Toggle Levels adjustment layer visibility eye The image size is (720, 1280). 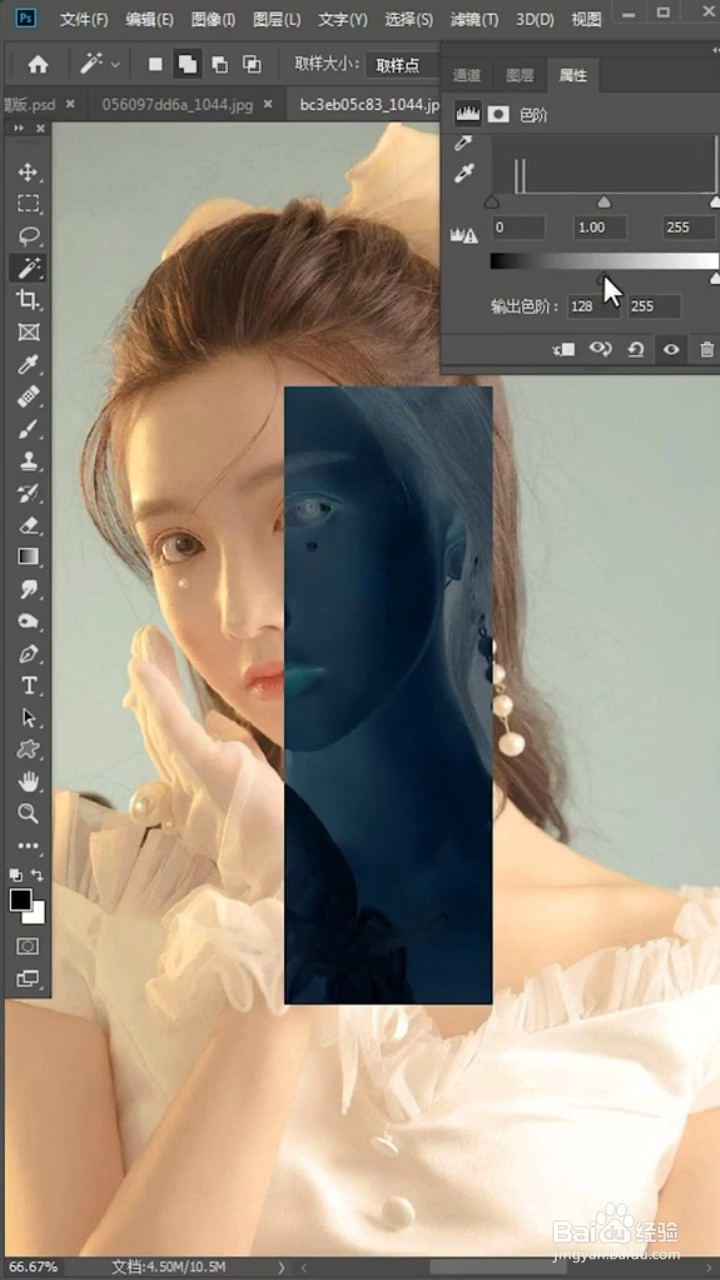(x=671, y=350)
